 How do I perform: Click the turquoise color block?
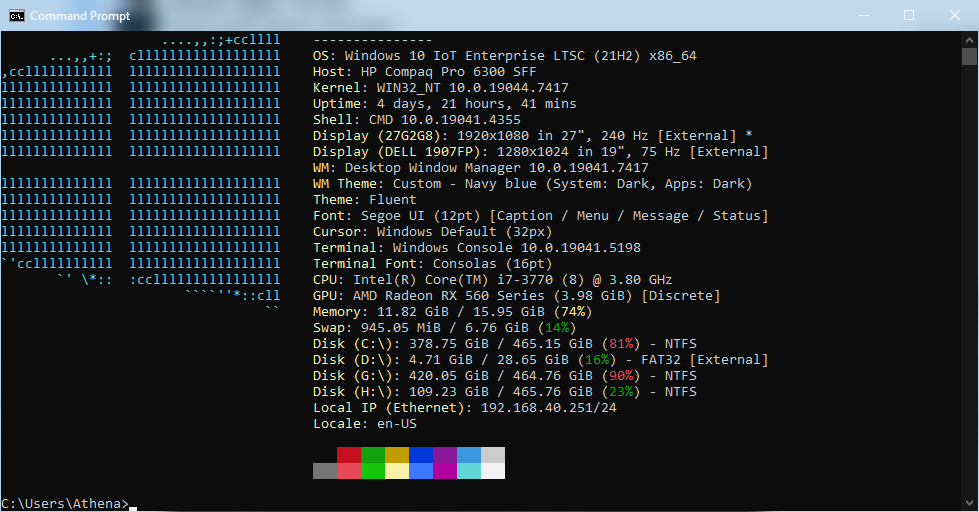click(x=469, y=471)
